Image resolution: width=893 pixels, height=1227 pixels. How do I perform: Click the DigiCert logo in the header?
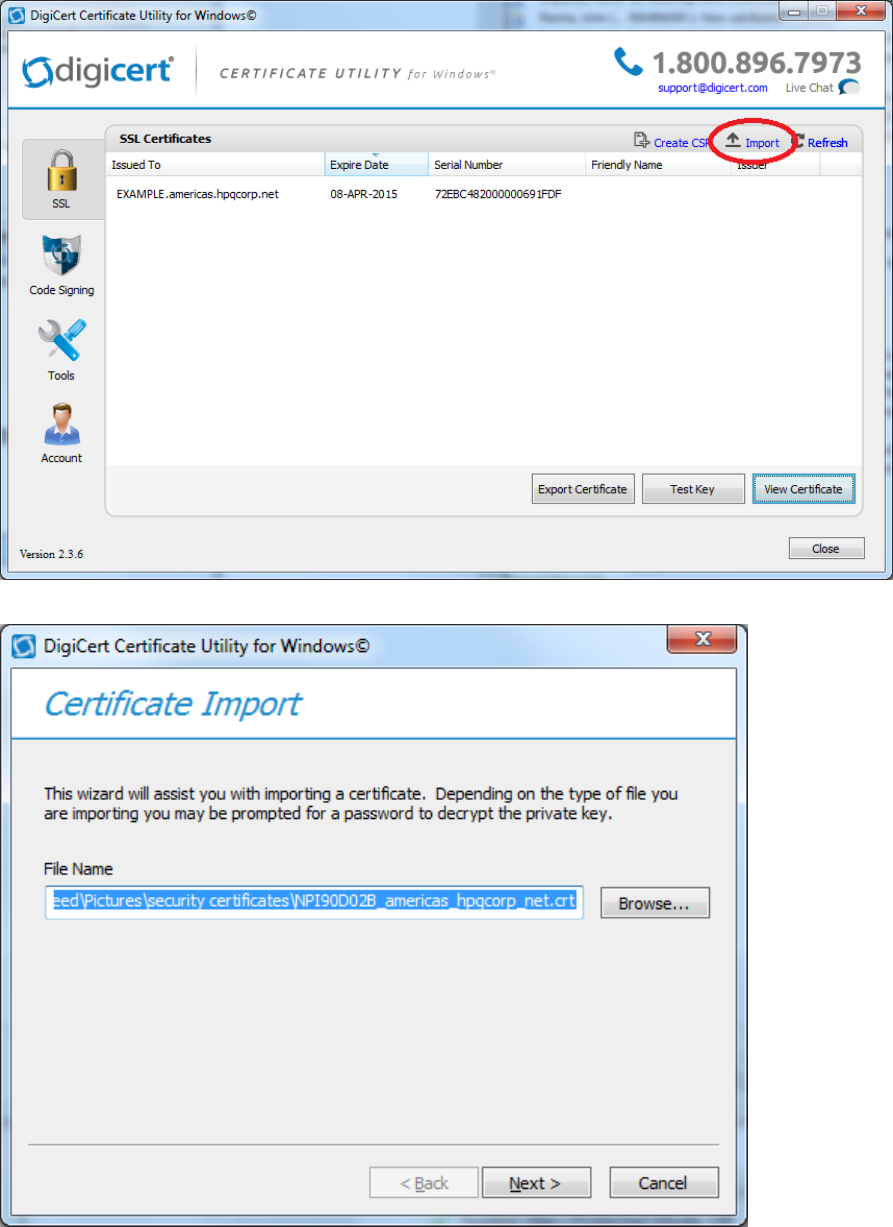coord(99,73)
